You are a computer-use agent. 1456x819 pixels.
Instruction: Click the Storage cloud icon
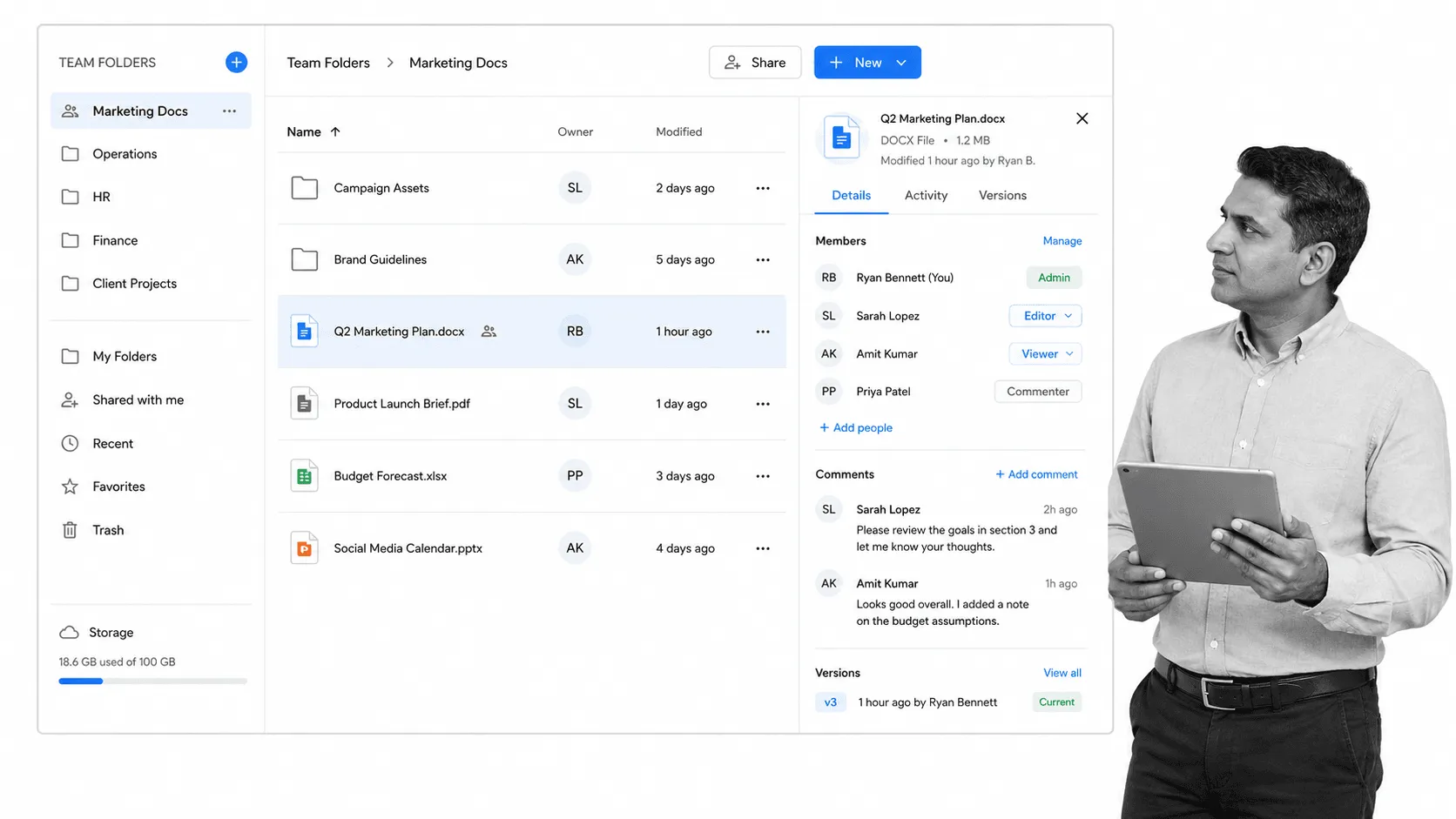click(x=69, y=632)
